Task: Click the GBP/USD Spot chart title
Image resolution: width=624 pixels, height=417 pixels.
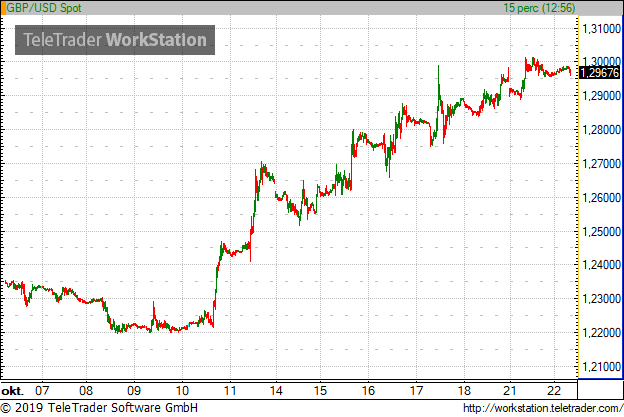Action: (x=44, y=8)
